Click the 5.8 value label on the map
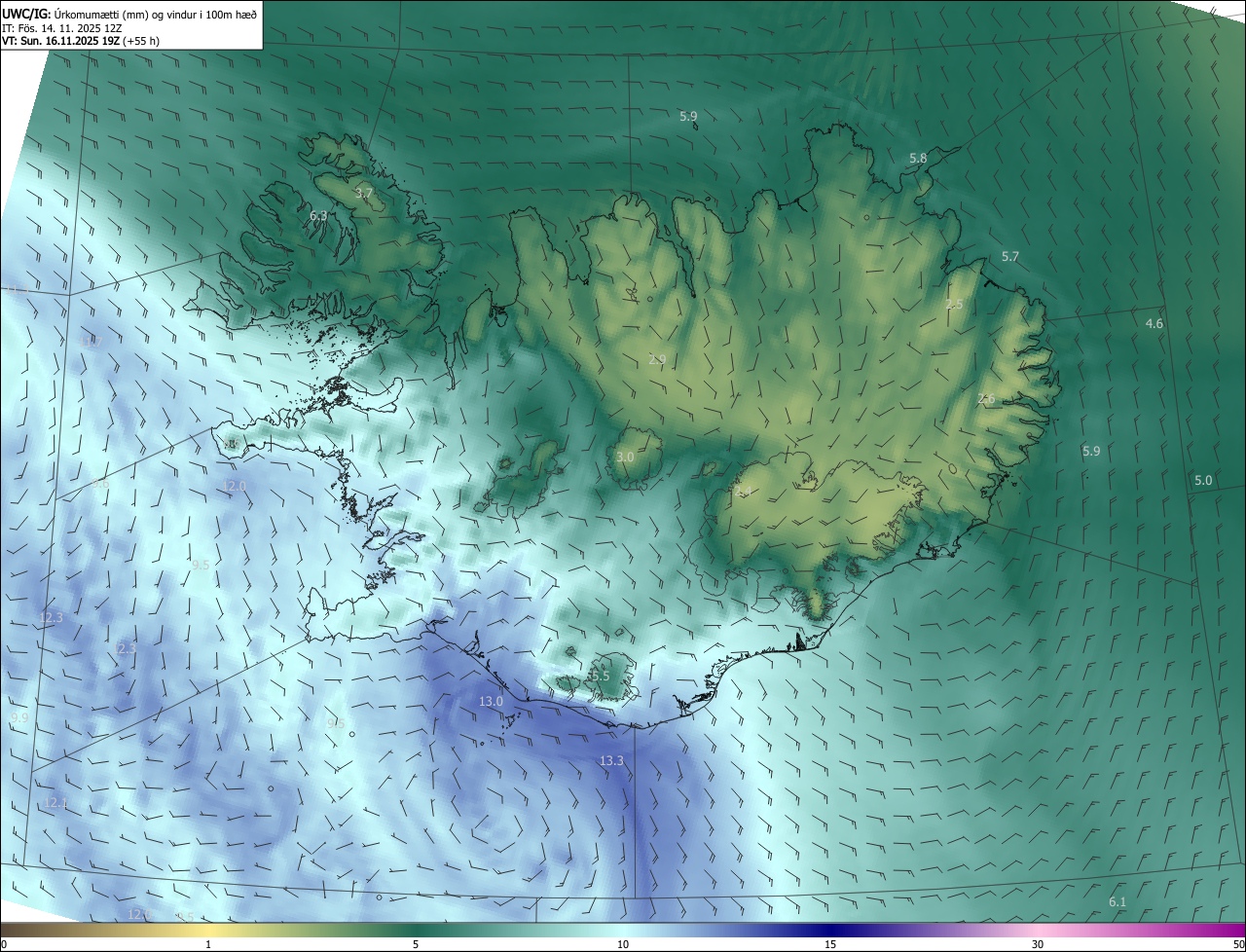 pyautogui.click(x=918, y=158)
